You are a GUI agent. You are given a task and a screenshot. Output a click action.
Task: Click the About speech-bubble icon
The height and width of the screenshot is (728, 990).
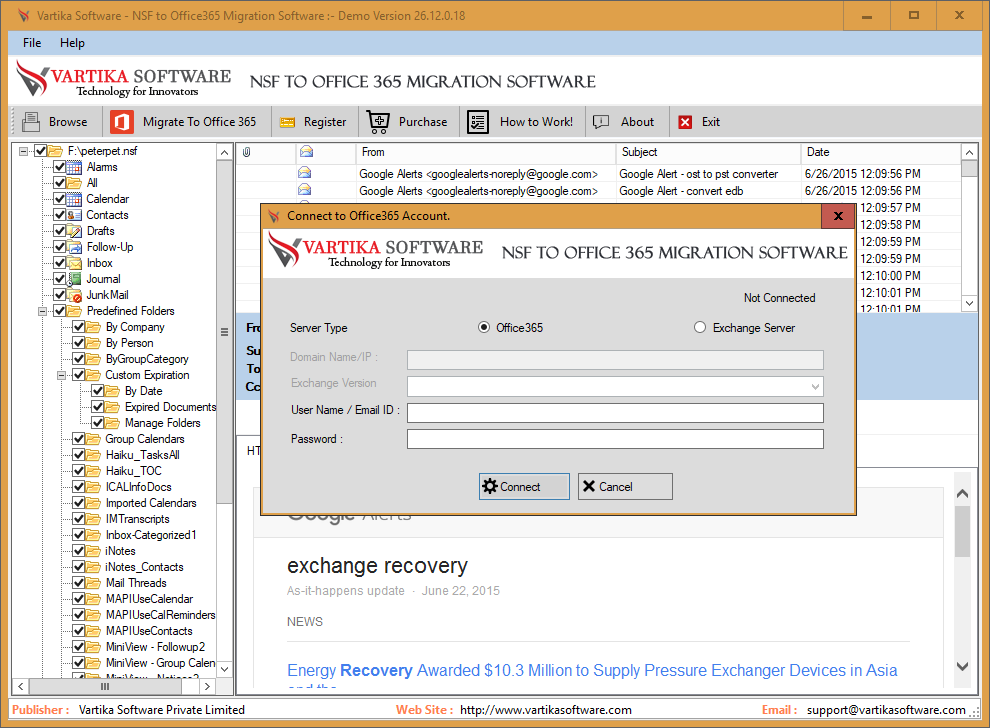(601, 122)
